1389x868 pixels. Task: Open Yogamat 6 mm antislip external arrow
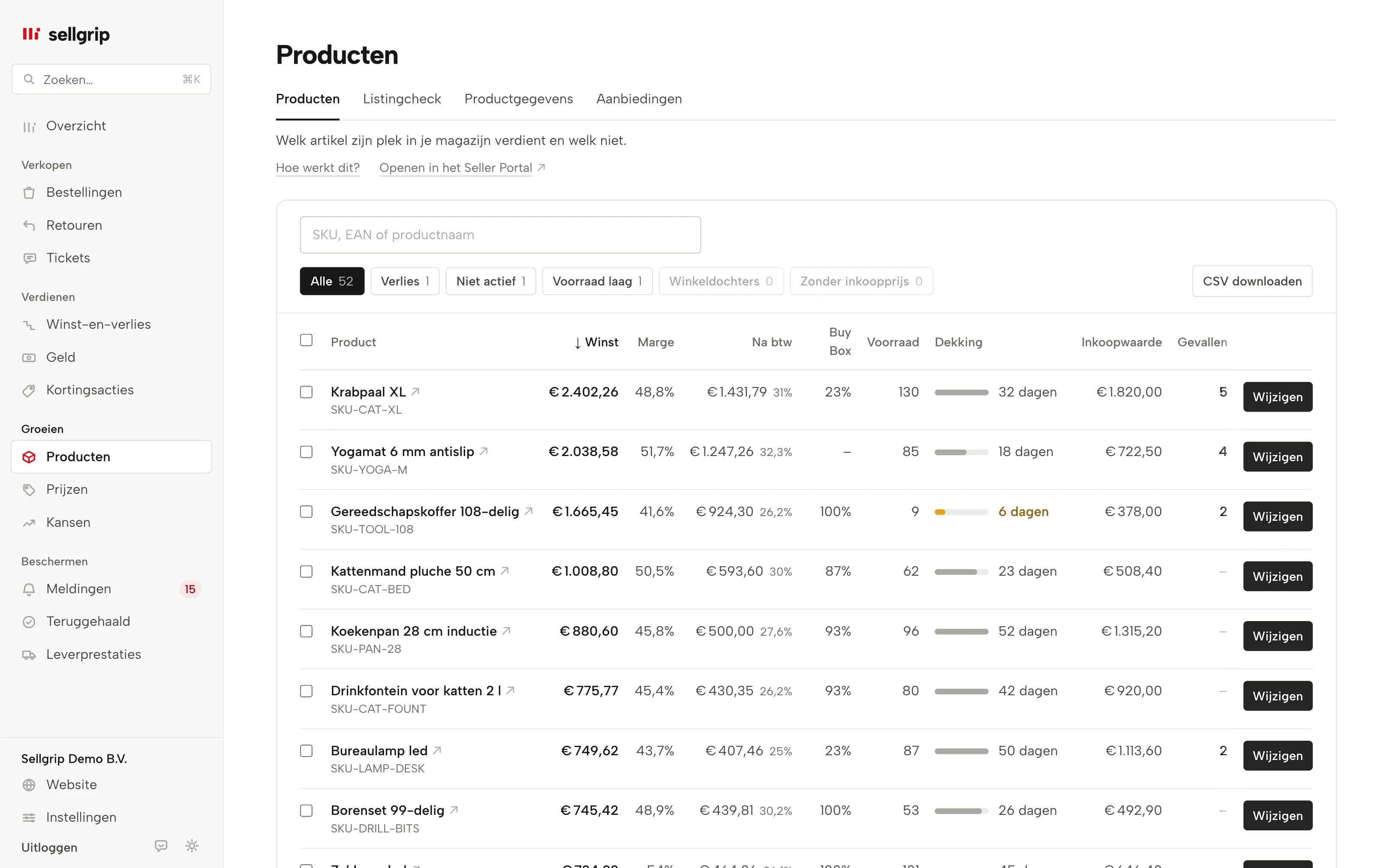point(484,451)
